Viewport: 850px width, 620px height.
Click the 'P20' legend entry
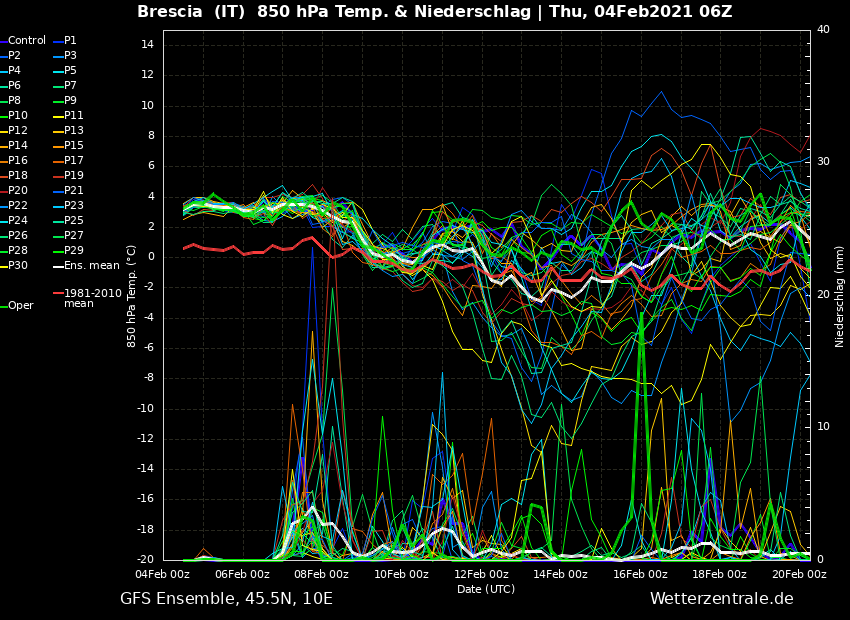(x=14, y=191)
